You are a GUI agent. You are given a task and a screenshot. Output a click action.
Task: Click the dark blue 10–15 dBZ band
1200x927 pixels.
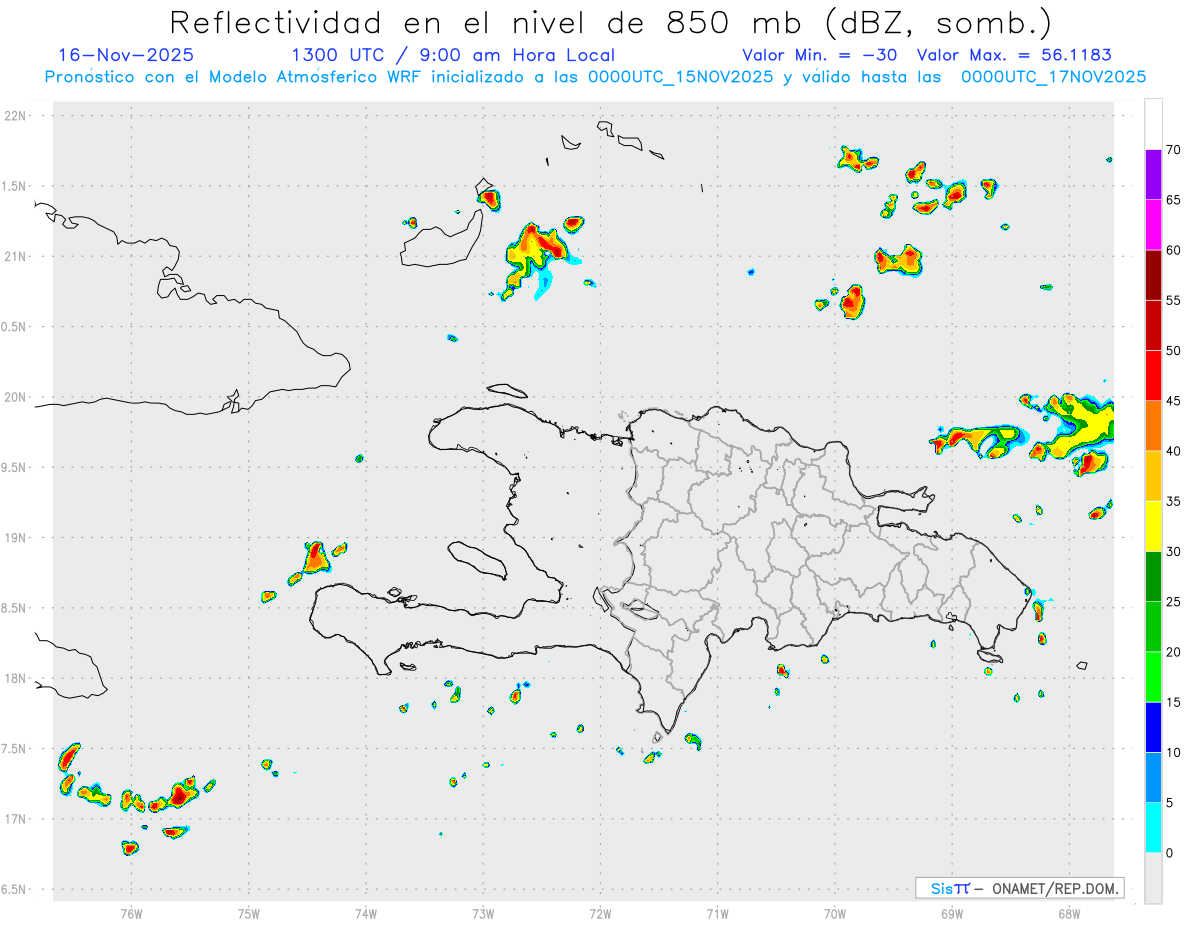tap(1153, 727)
